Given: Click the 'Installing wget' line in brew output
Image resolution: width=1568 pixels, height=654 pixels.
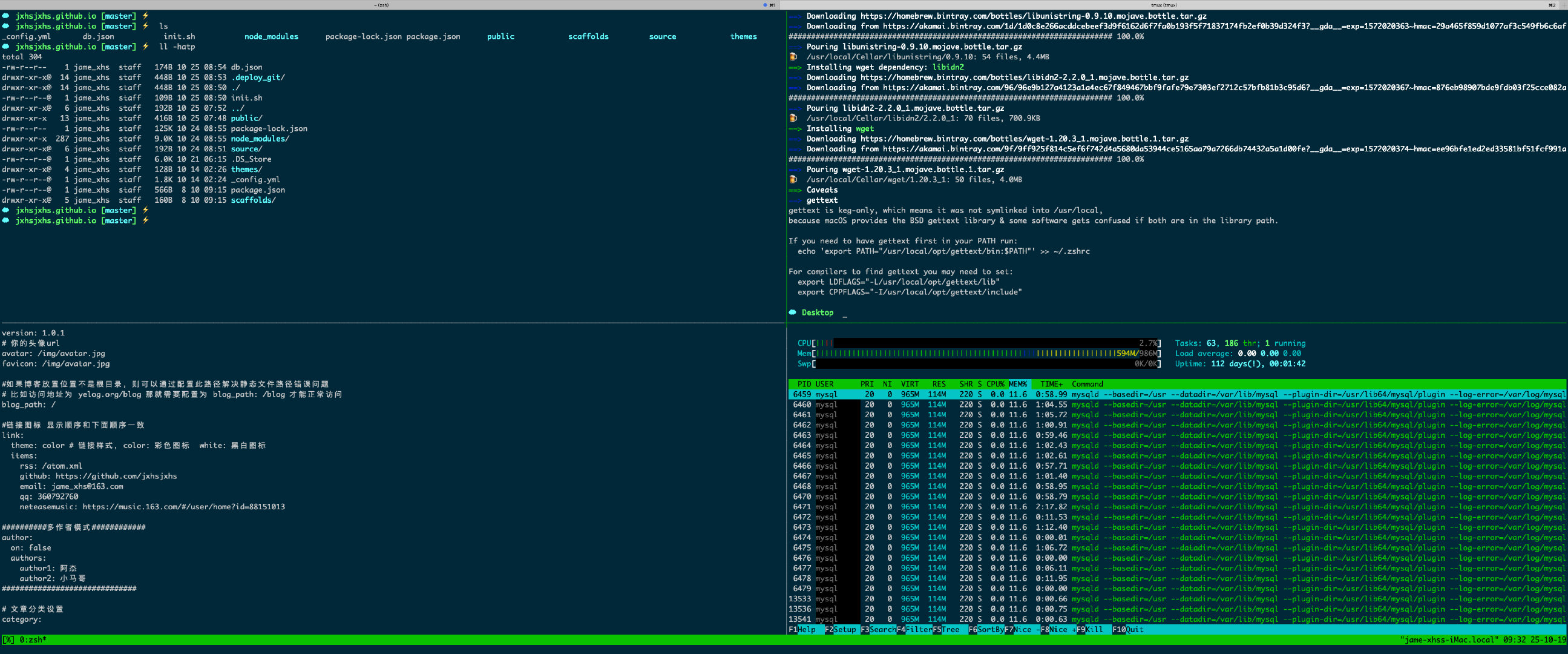Looking at the screenshot, I should [832, 128].
